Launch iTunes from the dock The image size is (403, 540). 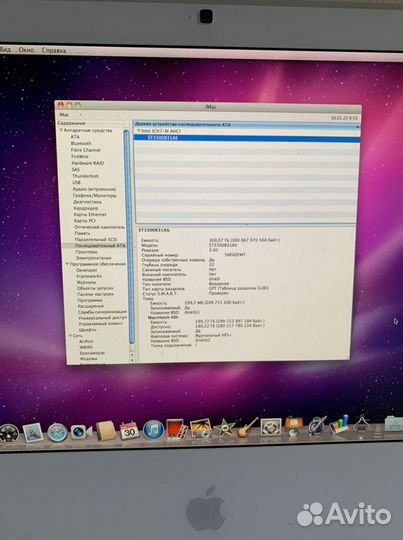[153, 430]
